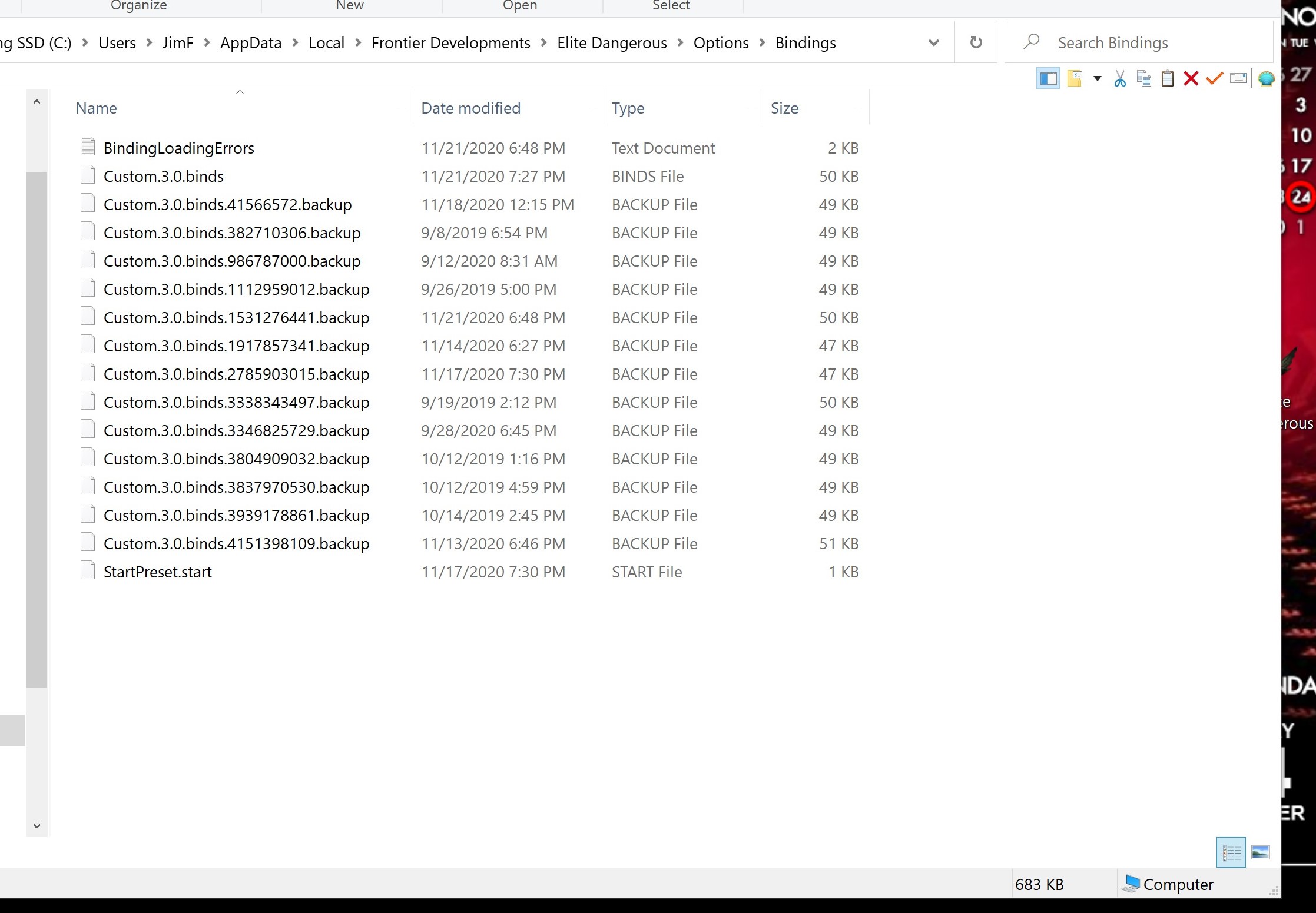
Task: Expand chevron after Frontier Developments breadcrumb
Action: click(543, 42)
